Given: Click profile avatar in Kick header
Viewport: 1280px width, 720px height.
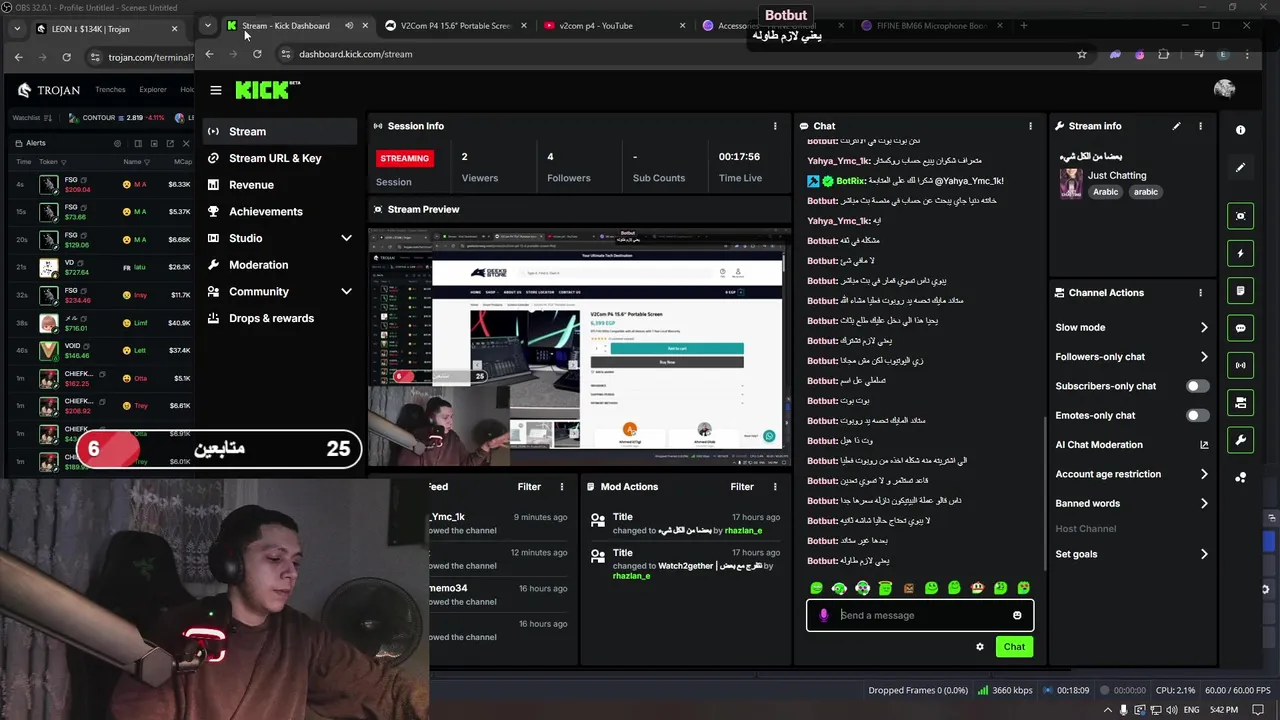Looking at the screenshot, I should click(1224, 89).
